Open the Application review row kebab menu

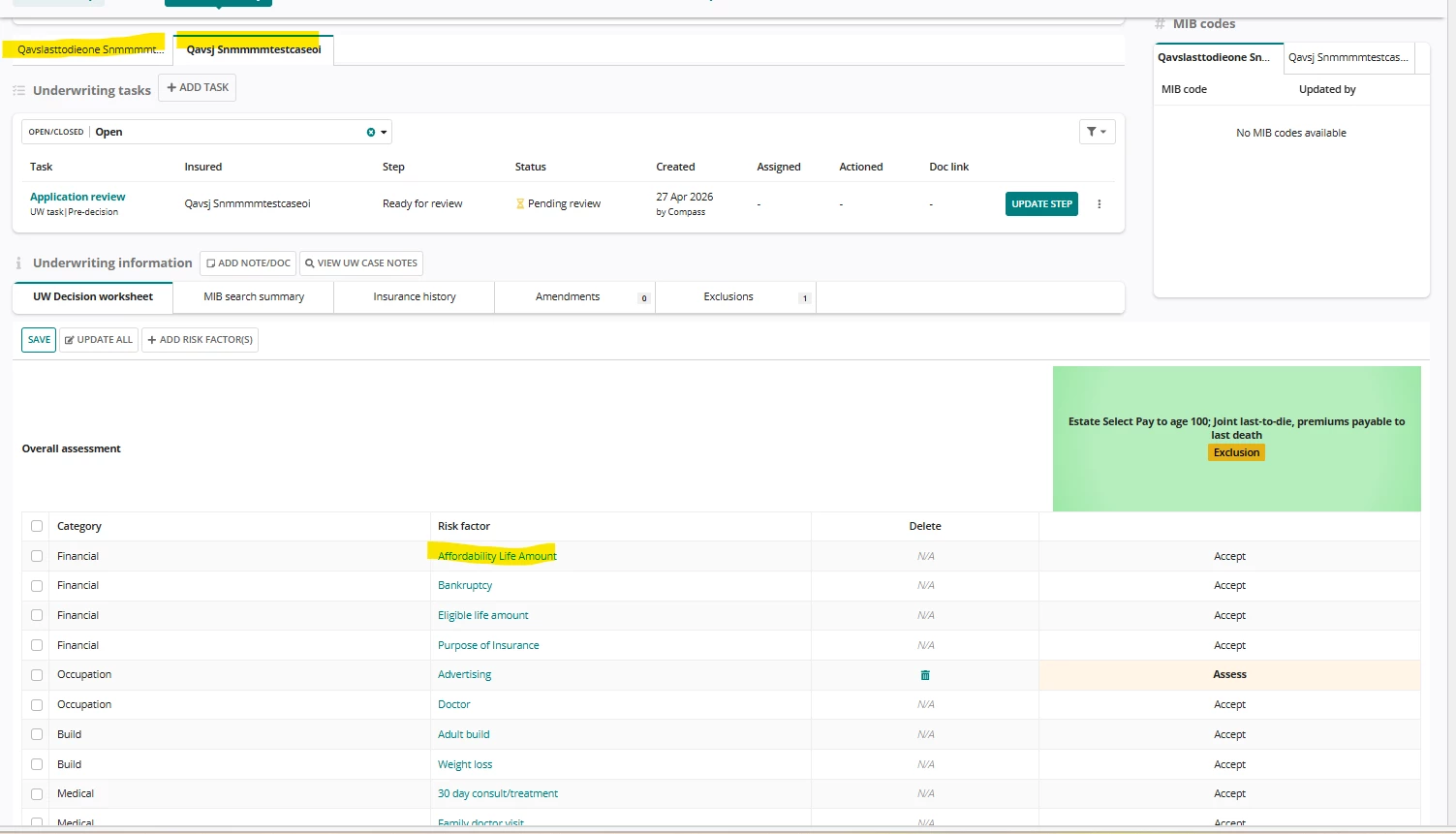(1099, 204)
